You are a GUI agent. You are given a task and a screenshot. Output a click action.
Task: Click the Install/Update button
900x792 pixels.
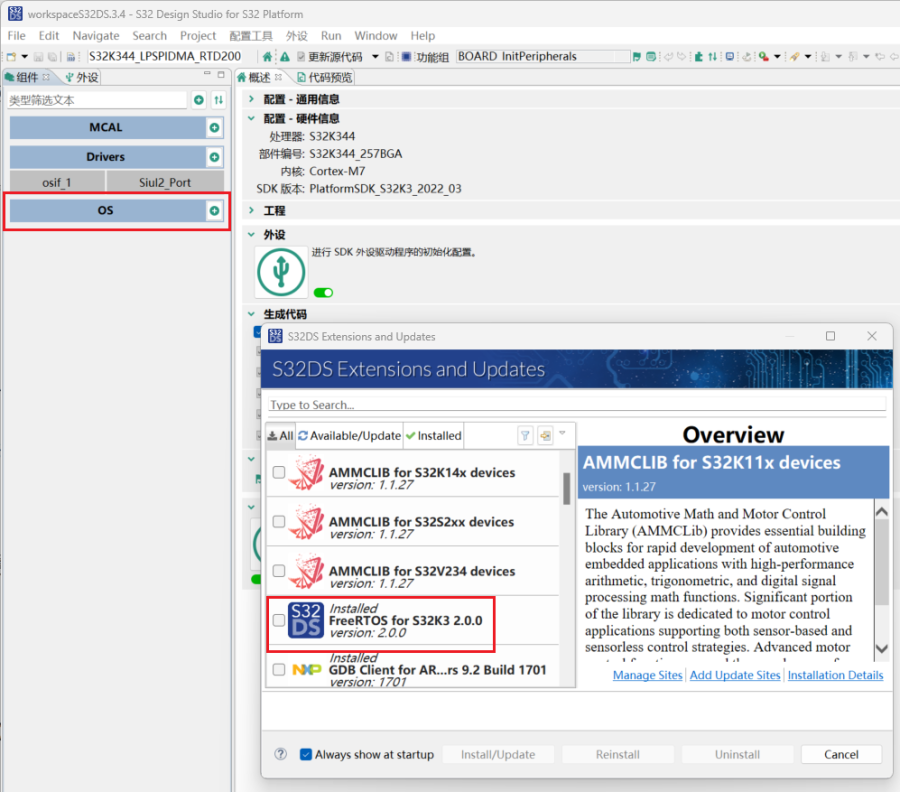[x=498, y=754]
